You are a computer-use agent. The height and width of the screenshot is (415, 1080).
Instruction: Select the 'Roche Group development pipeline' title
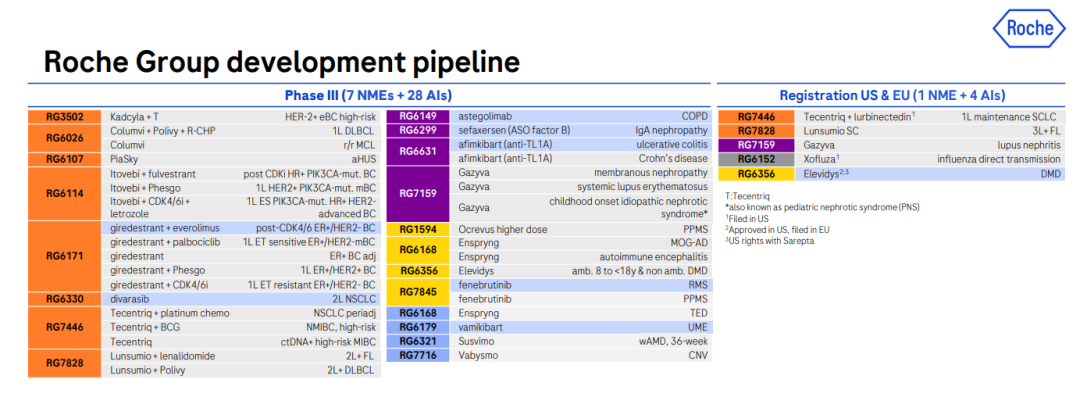tap(281, 61)
